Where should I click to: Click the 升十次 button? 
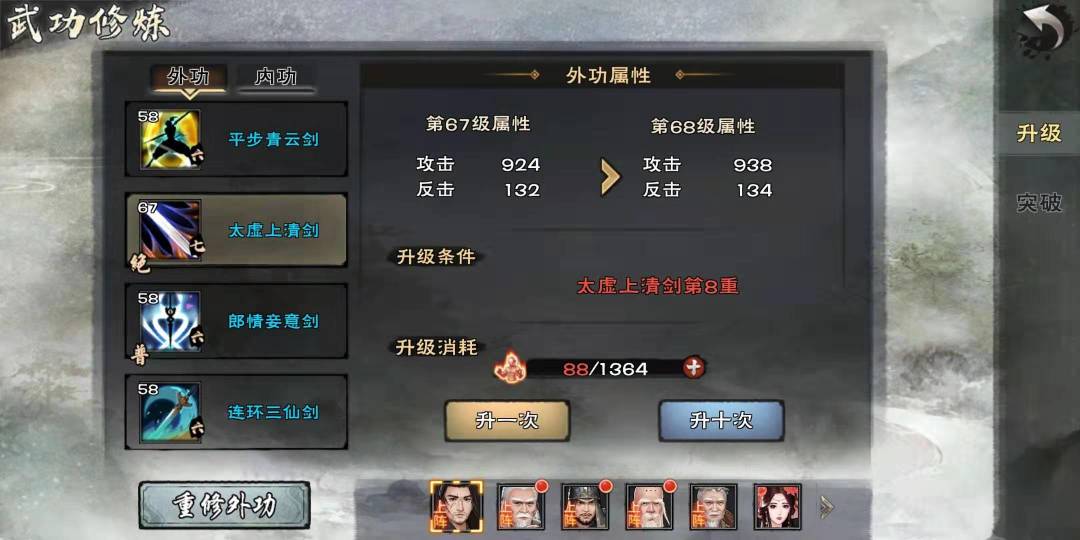pos(721,421)
